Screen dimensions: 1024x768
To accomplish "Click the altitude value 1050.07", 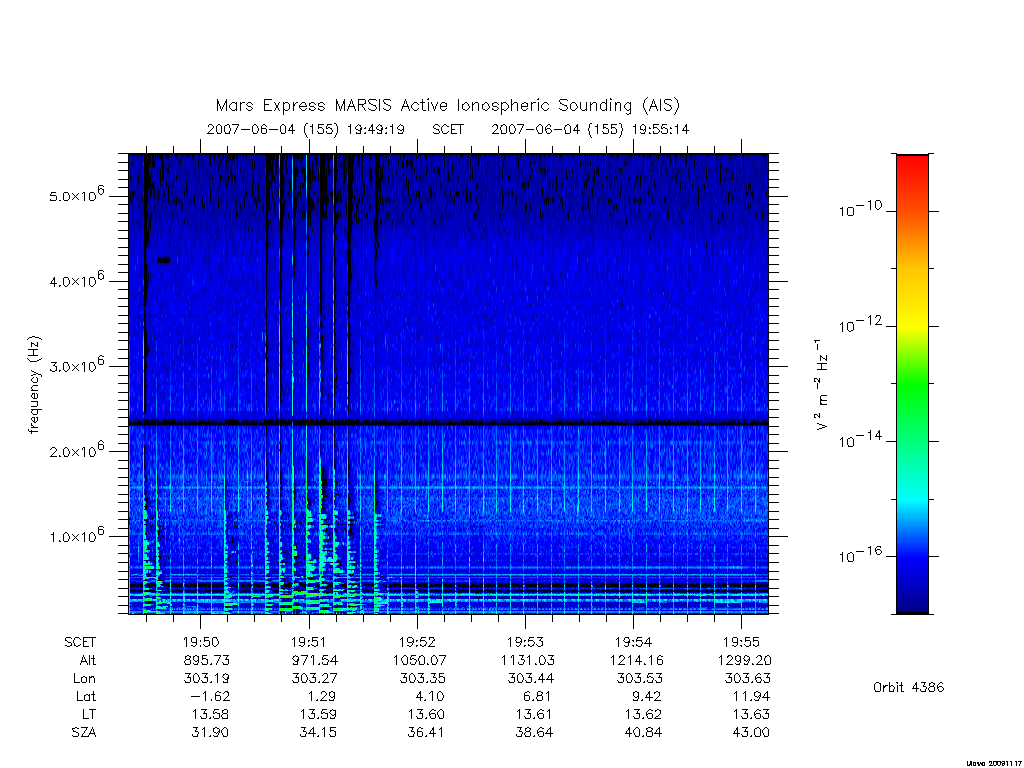I will 419,660.
